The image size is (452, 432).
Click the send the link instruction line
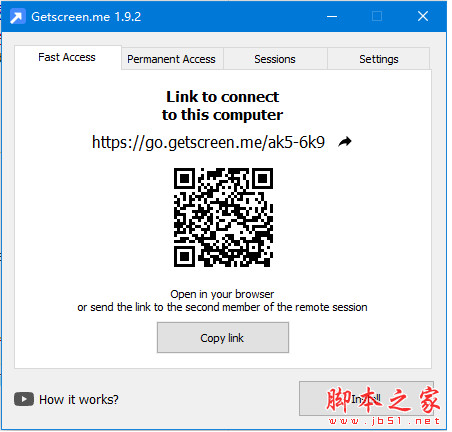click(x=222, y=307)
